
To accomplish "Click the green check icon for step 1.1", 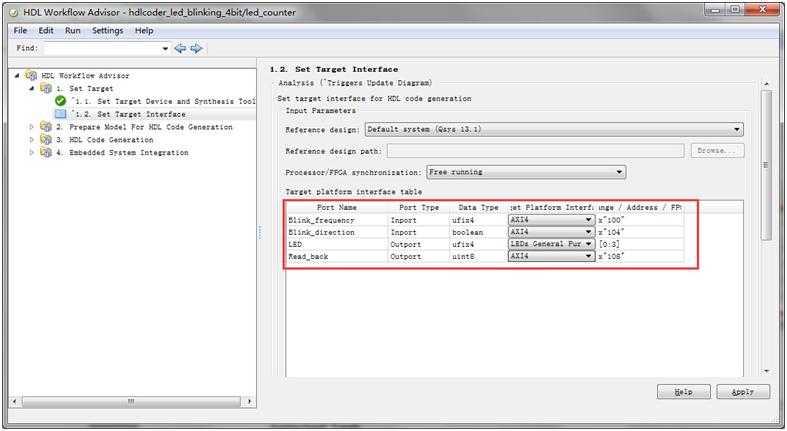I will coord(60,101).
